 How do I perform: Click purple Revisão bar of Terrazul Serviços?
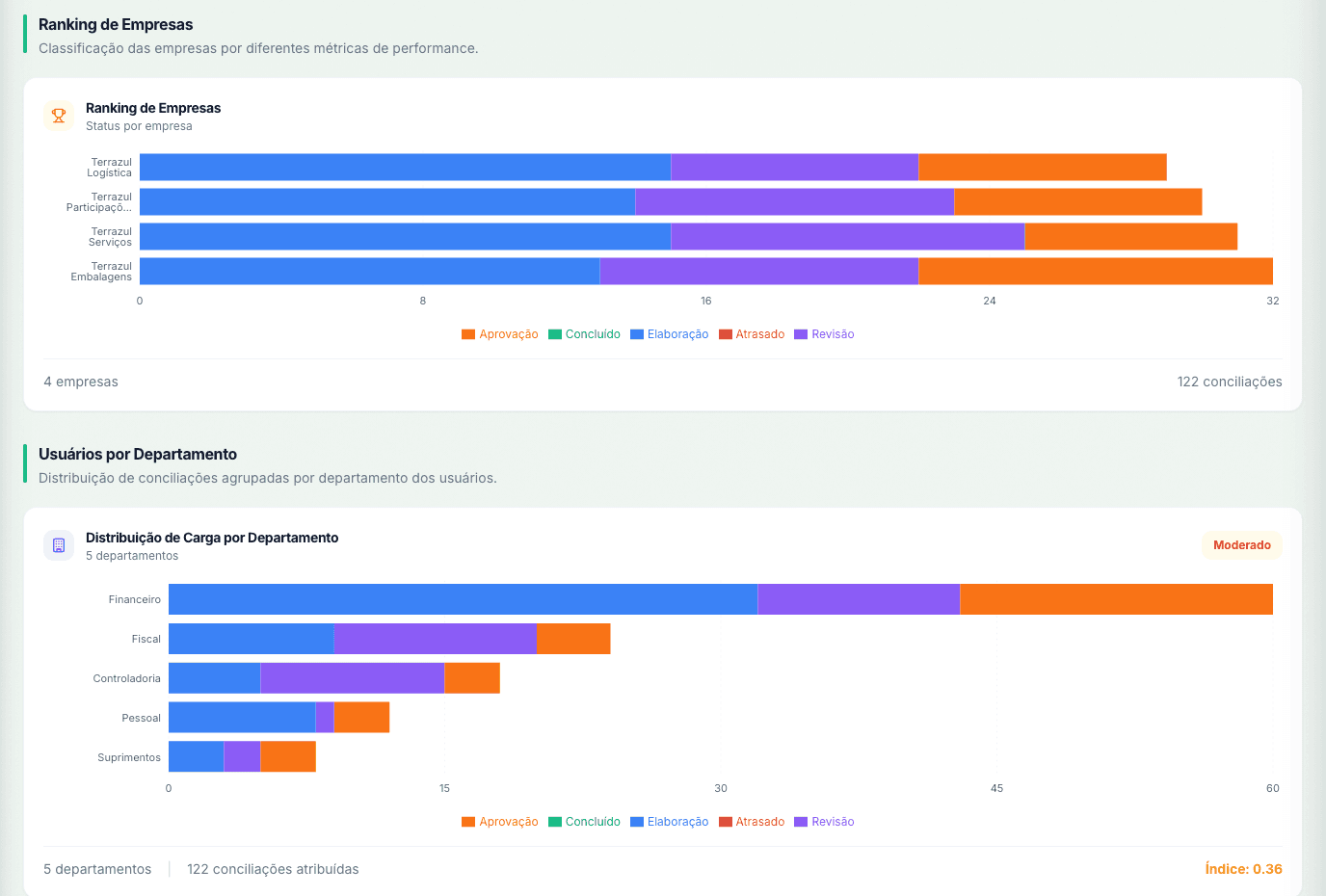(x=848, y=237)
